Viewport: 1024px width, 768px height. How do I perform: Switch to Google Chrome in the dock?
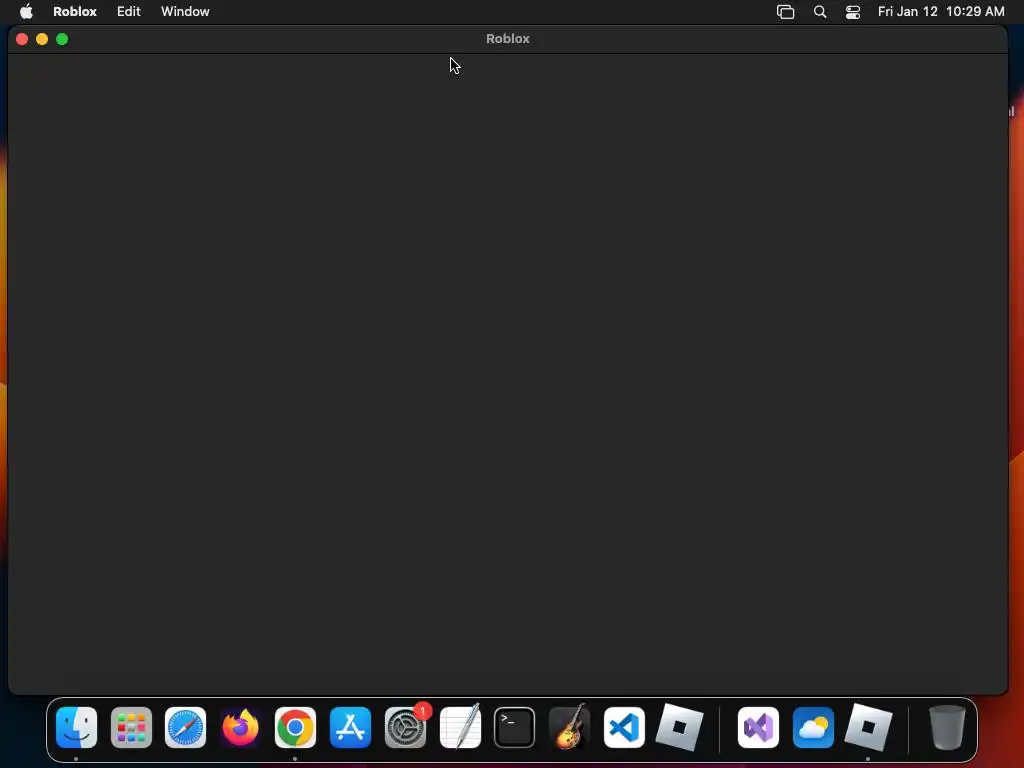coord(295,728)
